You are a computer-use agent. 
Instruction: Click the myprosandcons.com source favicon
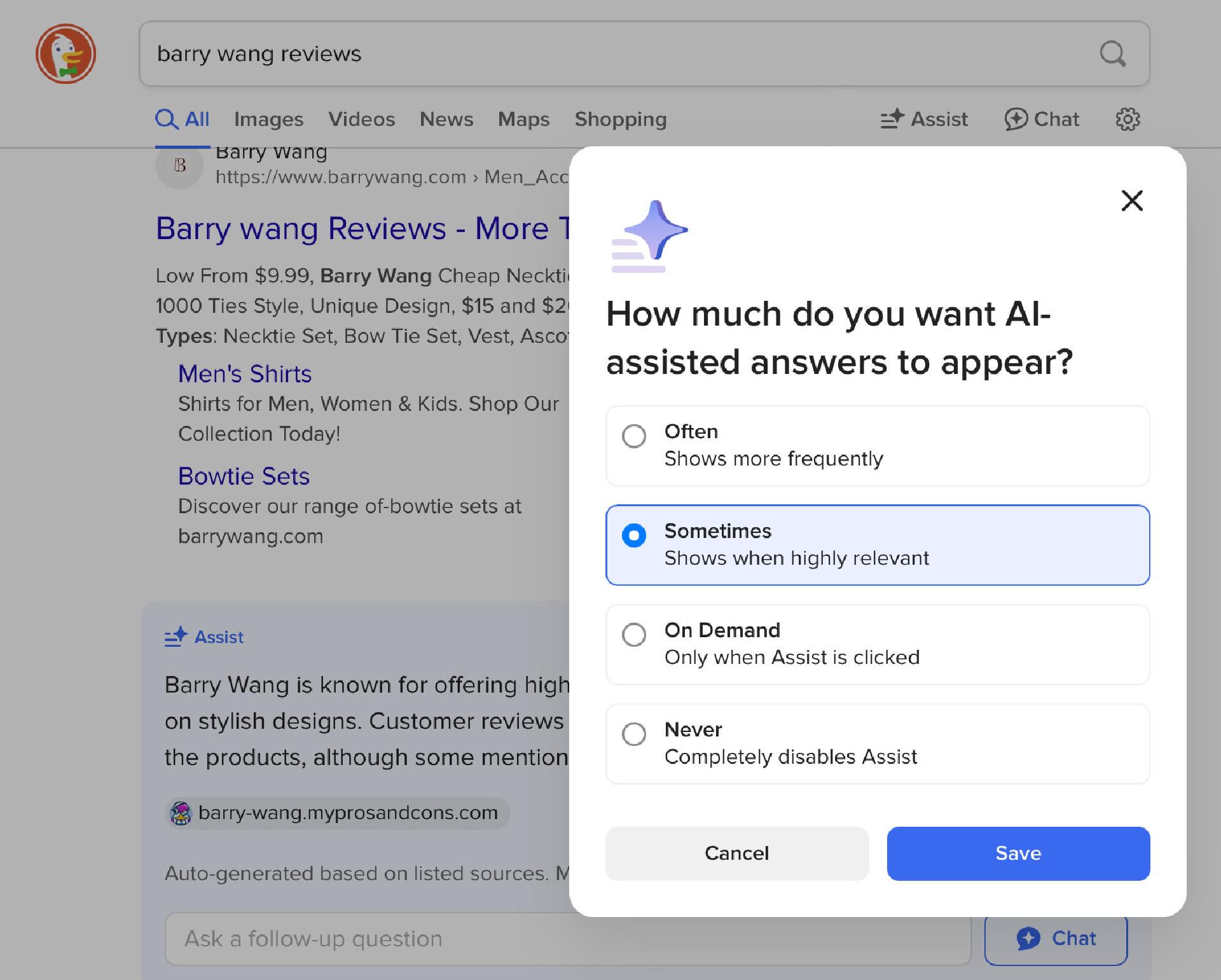point(181,813)
